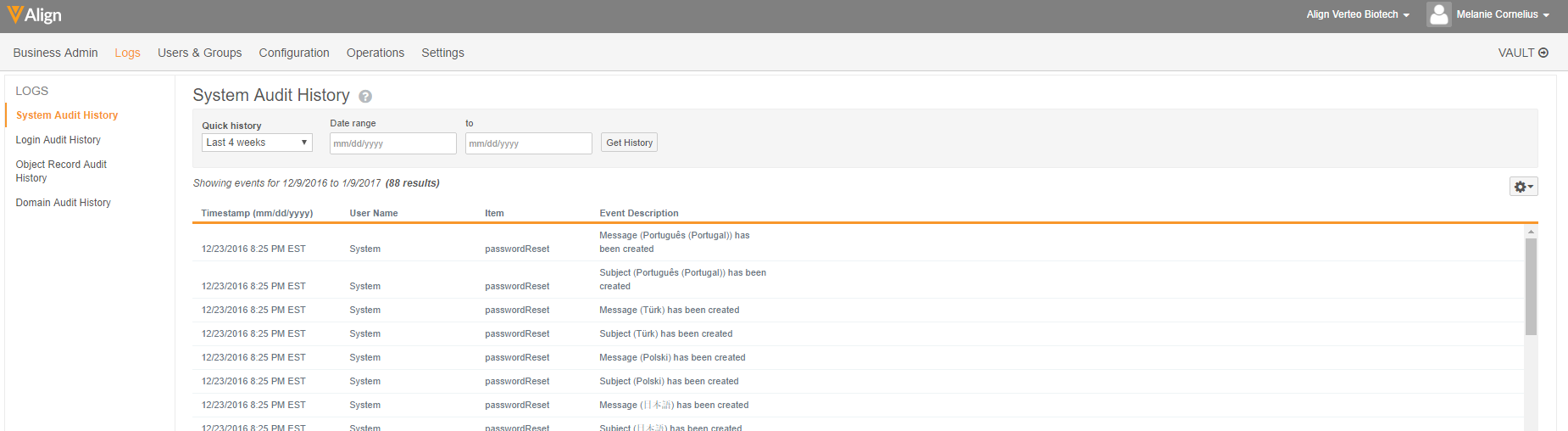Screen dimensions: 1568x431
Task: Open the Quick history dropdown
Action: pyautogui.click(x=257, y=143)
